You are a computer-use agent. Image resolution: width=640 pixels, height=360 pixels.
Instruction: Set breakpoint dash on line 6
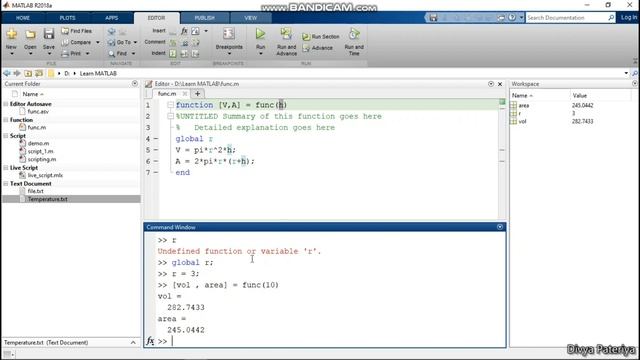coord(156,161)
